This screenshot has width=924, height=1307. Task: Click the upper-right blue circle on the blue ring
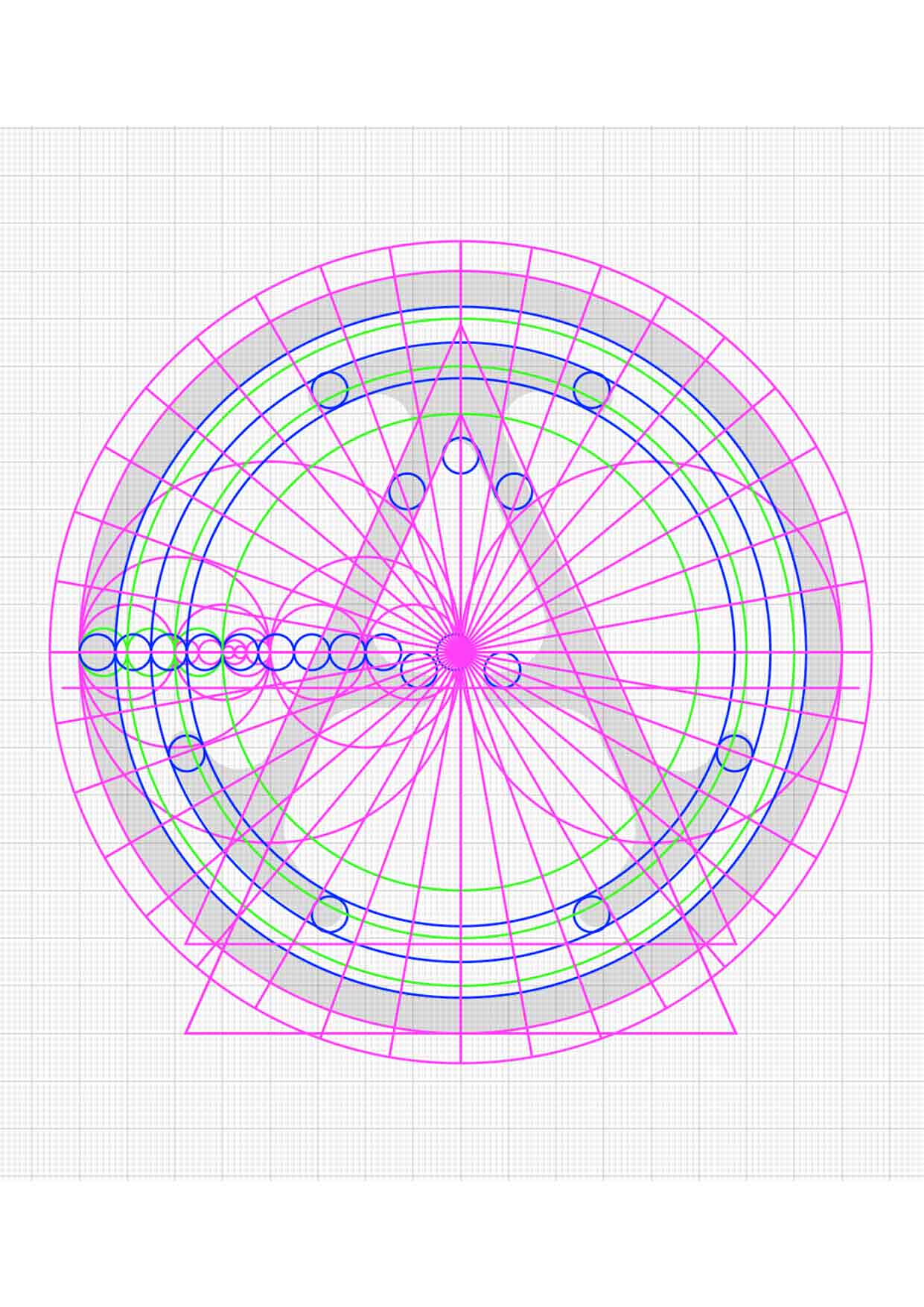pyautogui.click(x=592, y=390)
